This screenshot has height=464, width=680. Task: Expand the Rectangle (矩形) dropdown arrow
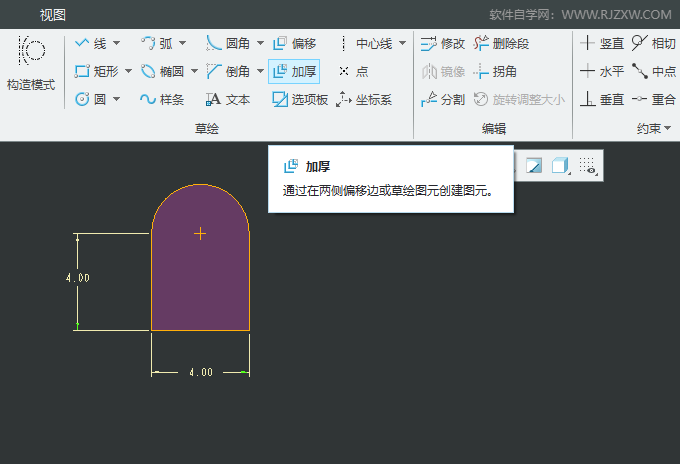[x=128, y=71]
